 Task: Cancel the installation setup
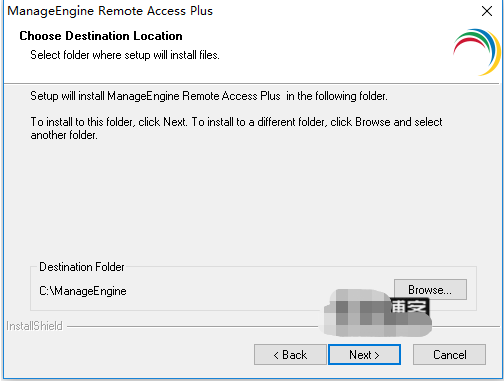(x=449, y=355)
